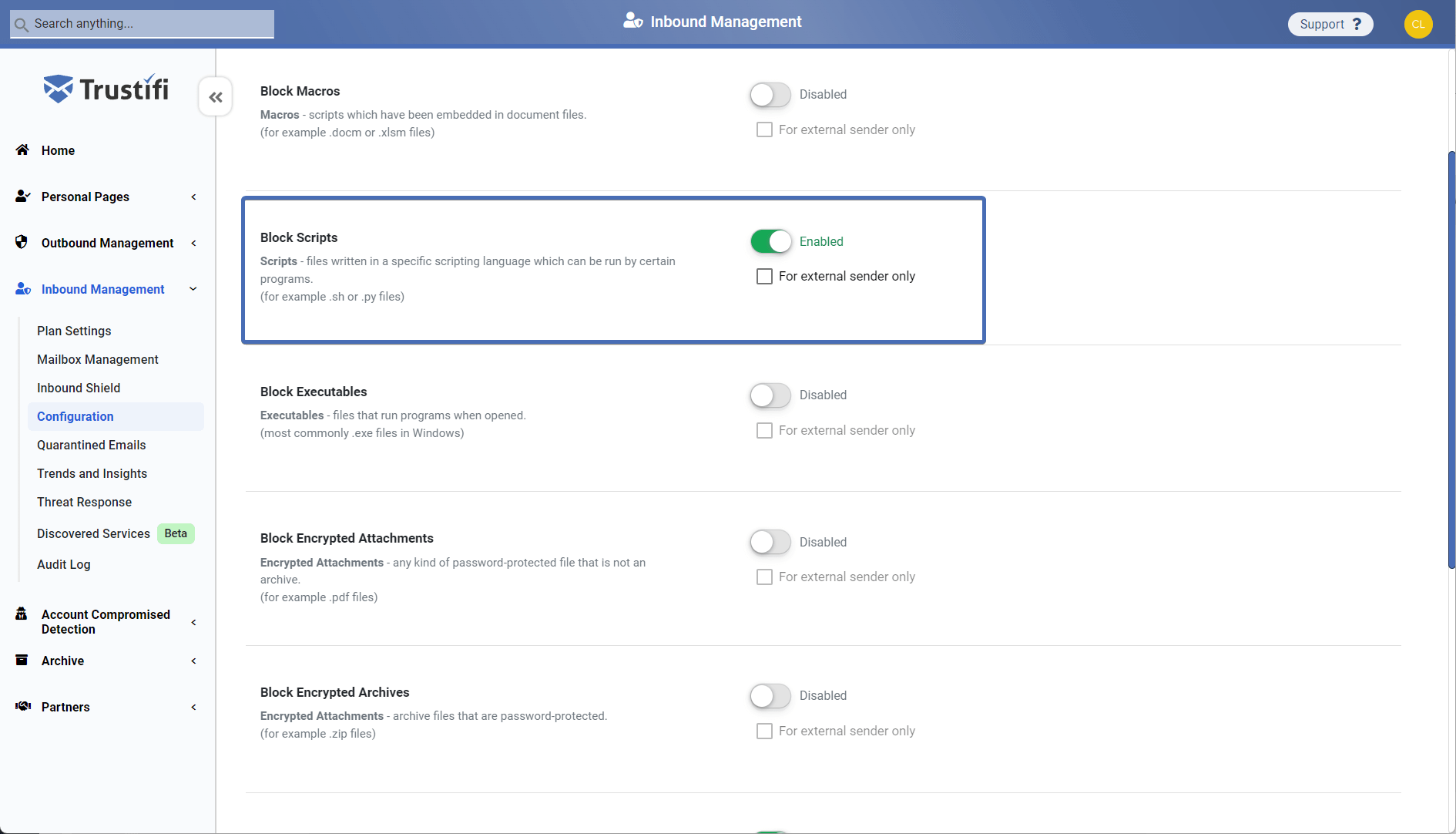This screenshot has height=834, width=1456.
Task: Click the Home house icon
Action: (22, 150)
